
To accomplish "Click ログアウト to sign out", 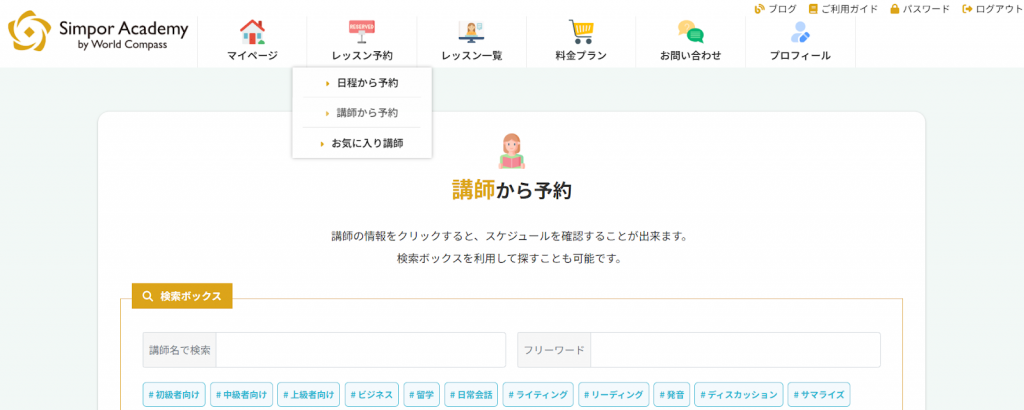I will (x=992, y=9).
